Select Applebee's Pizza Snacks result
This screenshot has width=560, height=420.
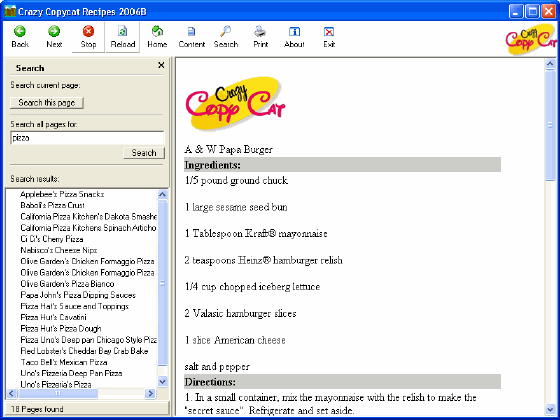(x=62, y=194)
